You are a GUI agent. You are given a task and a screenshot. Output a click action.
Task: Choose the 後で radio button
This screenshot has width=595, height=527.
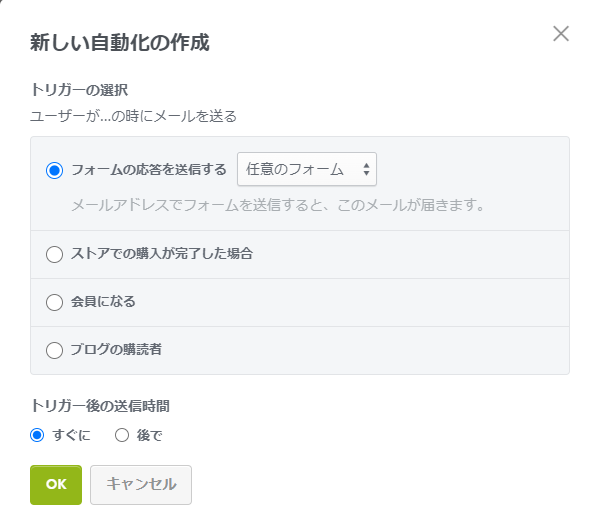coord(122,435)
